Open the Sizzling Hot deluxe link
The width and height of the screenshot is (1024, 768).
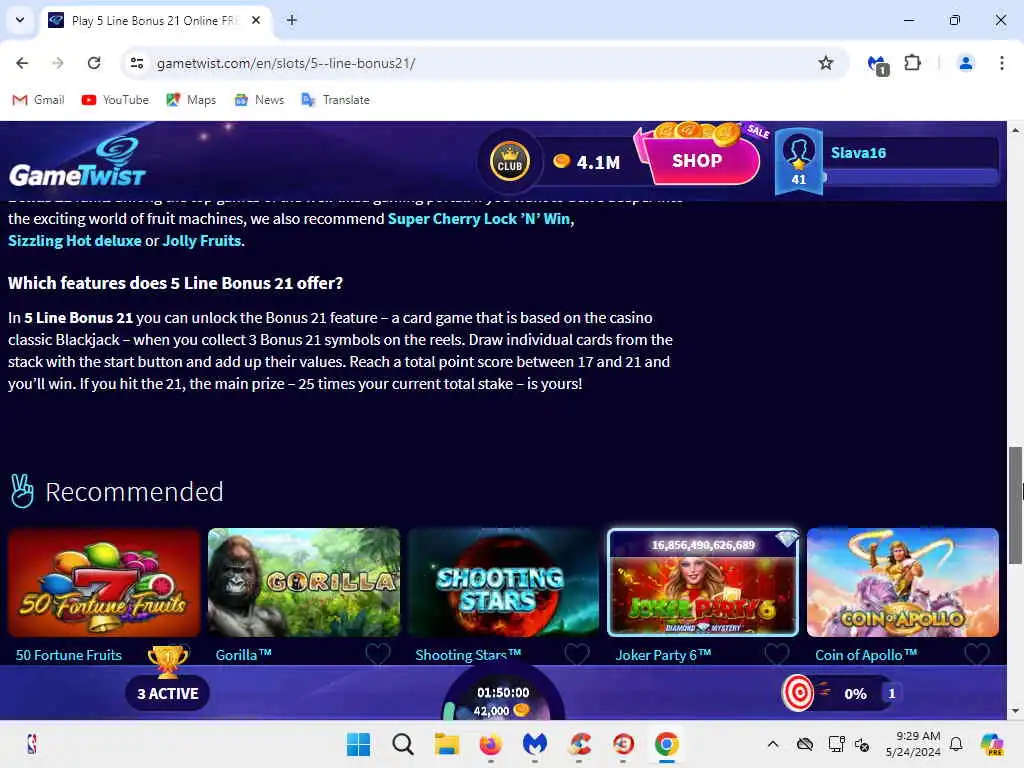pos(74,241)
